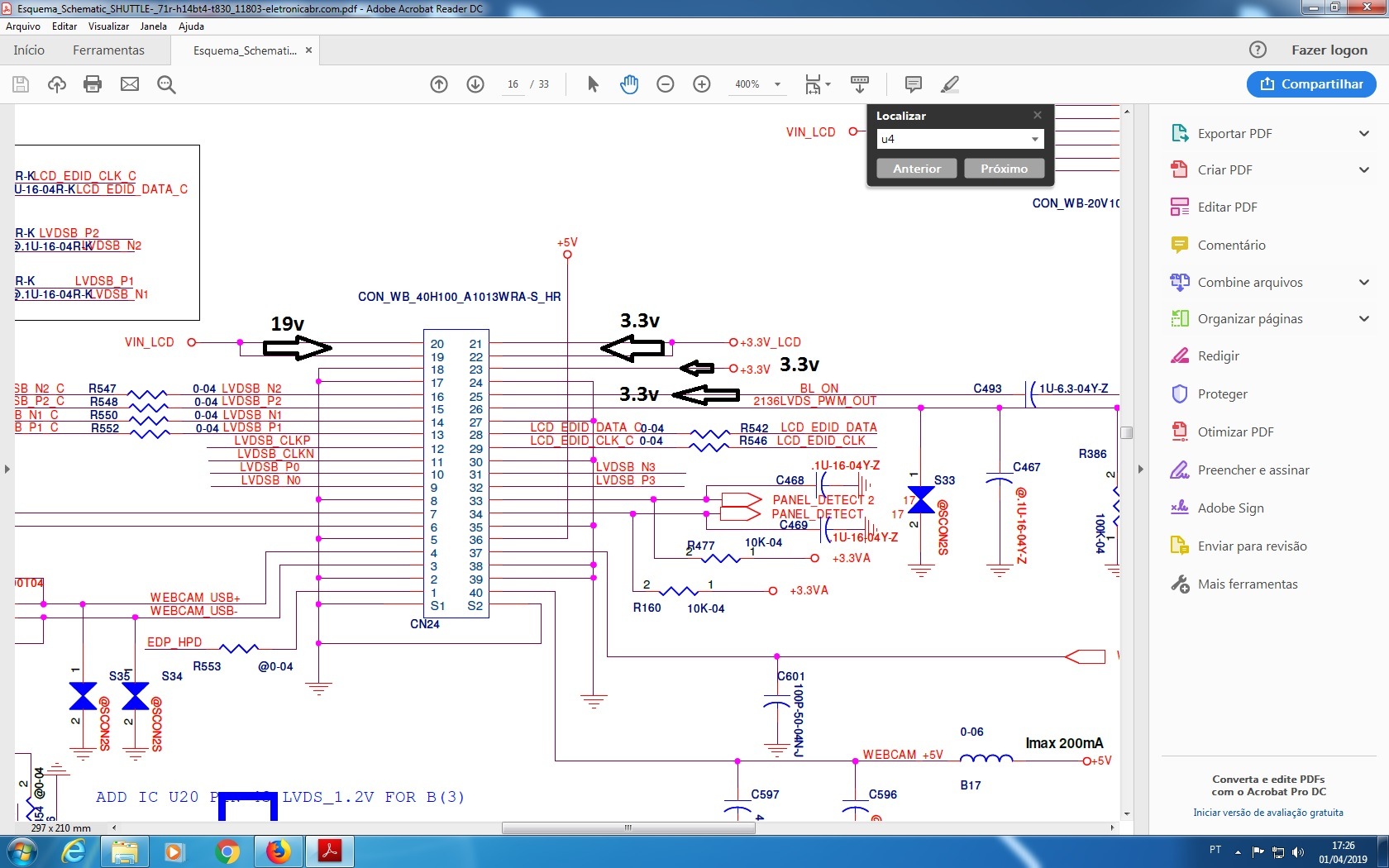1389x868 pixels.
Task: Open Editar PDF tool
Action: pos(1227,207)
